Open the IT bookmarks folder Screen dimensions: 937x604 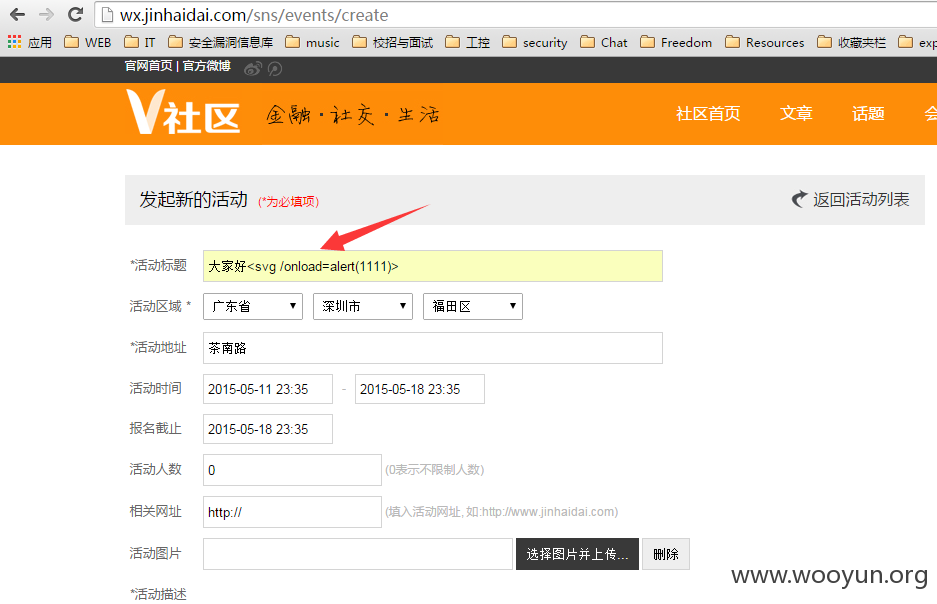[140, 42]
